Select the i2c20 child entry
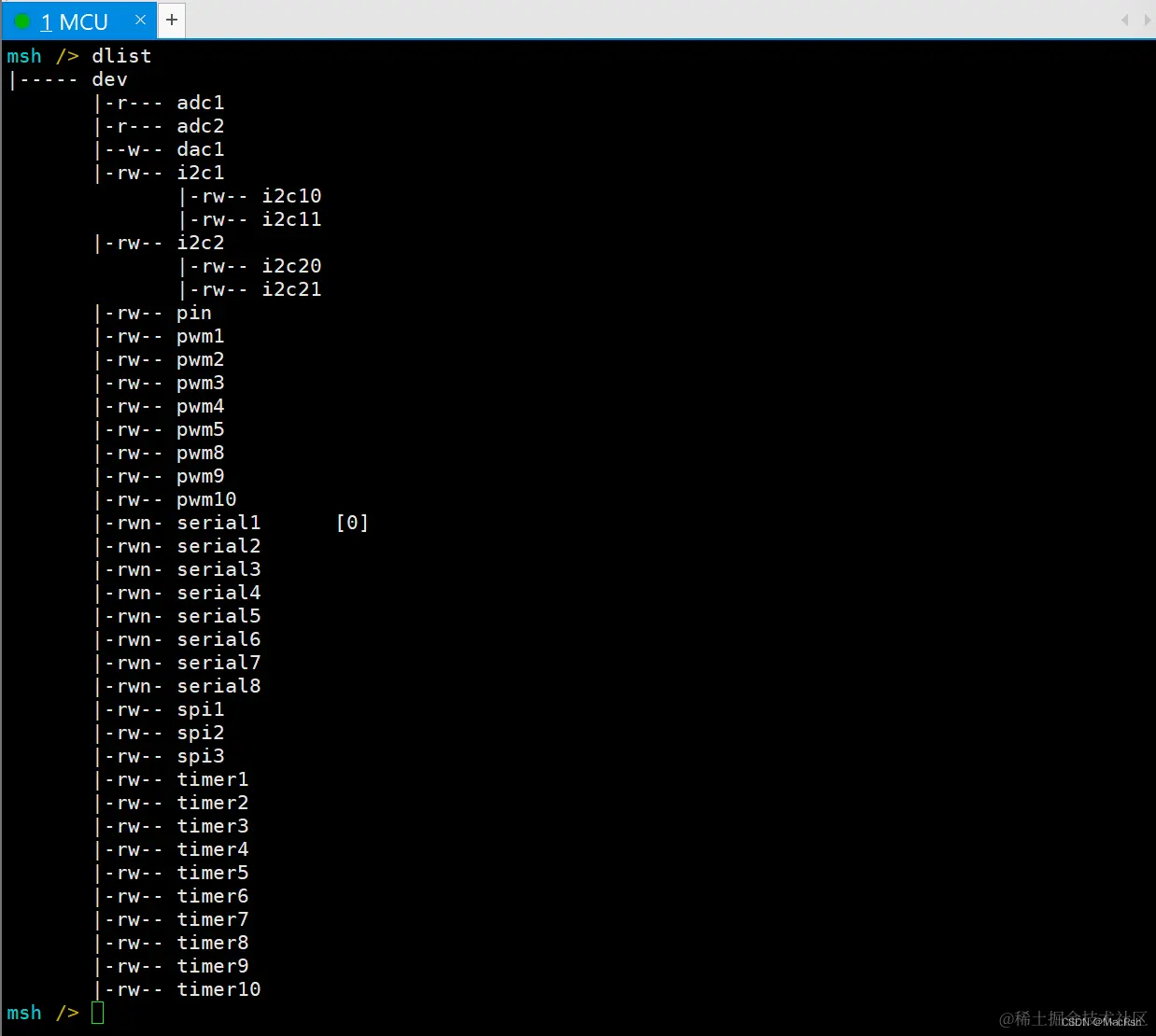This screenshot has height=1036, width=1156. pyautogui.click(x=291, y=266)
